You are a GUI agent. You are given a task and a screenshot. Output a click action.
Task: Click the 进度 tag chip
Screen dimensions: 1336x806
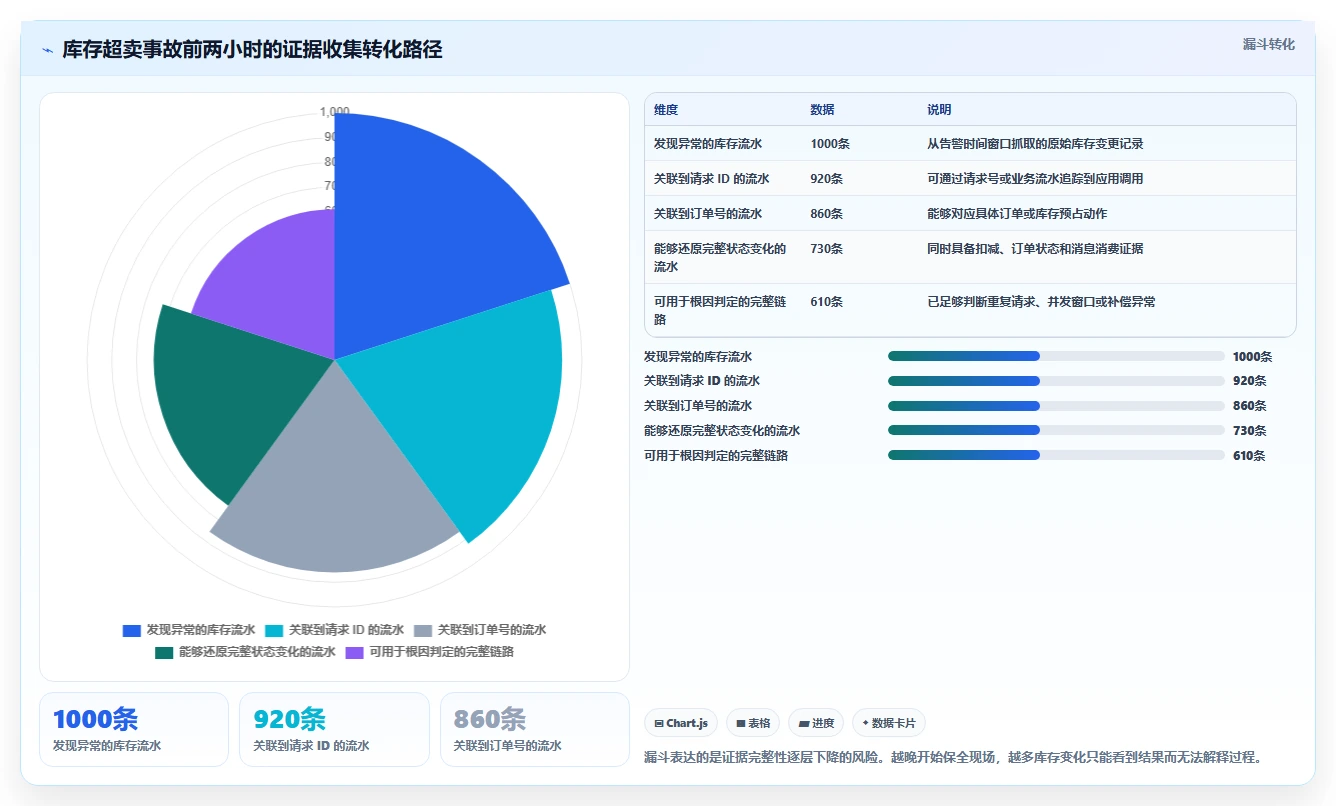[816, 723]
